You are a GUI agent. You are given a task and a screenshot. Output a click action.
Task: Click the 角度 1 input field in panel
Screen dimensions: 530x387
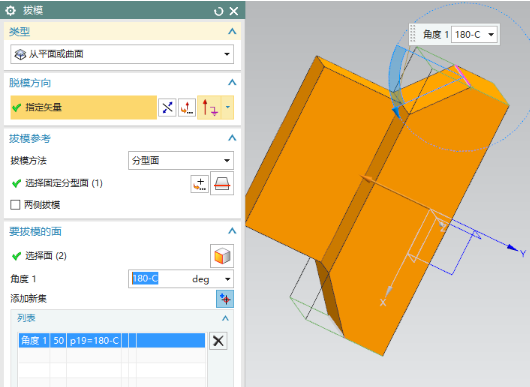[181, 279]
